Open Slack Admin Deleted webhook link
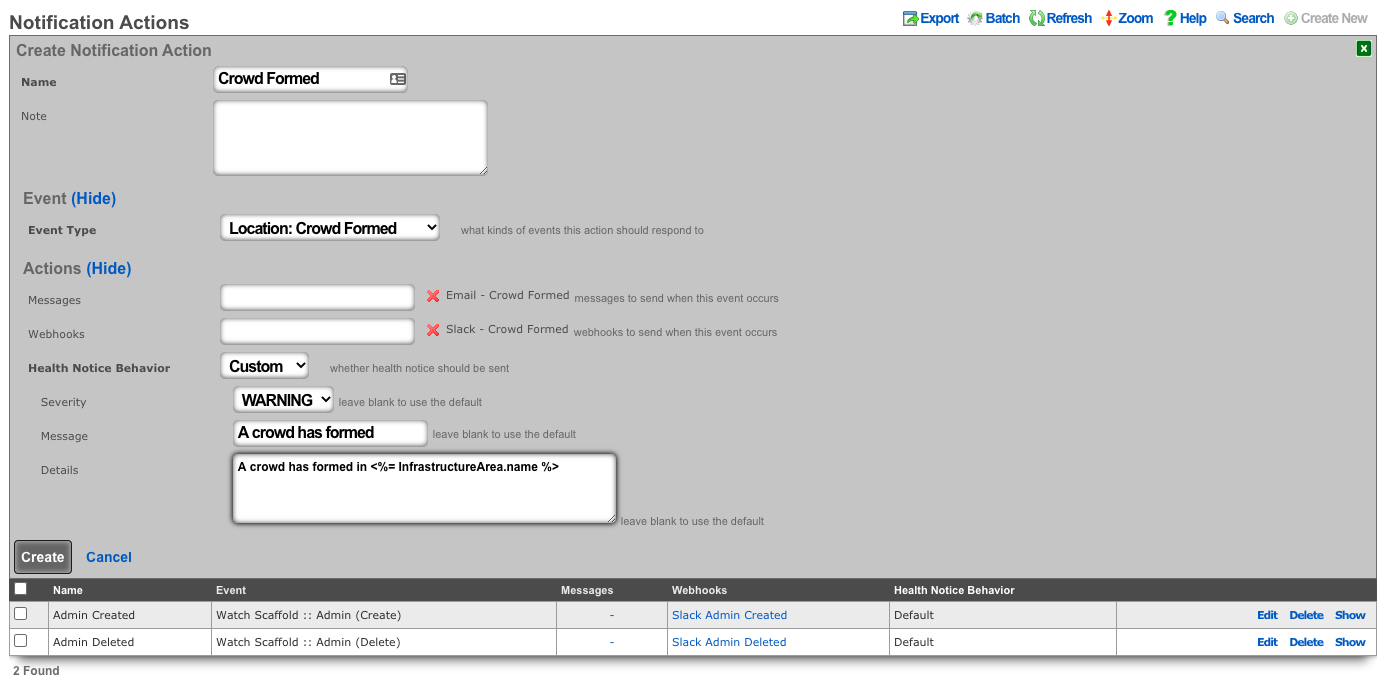The height and width of the screenshot is (684, 1390). tap(729, 642)
